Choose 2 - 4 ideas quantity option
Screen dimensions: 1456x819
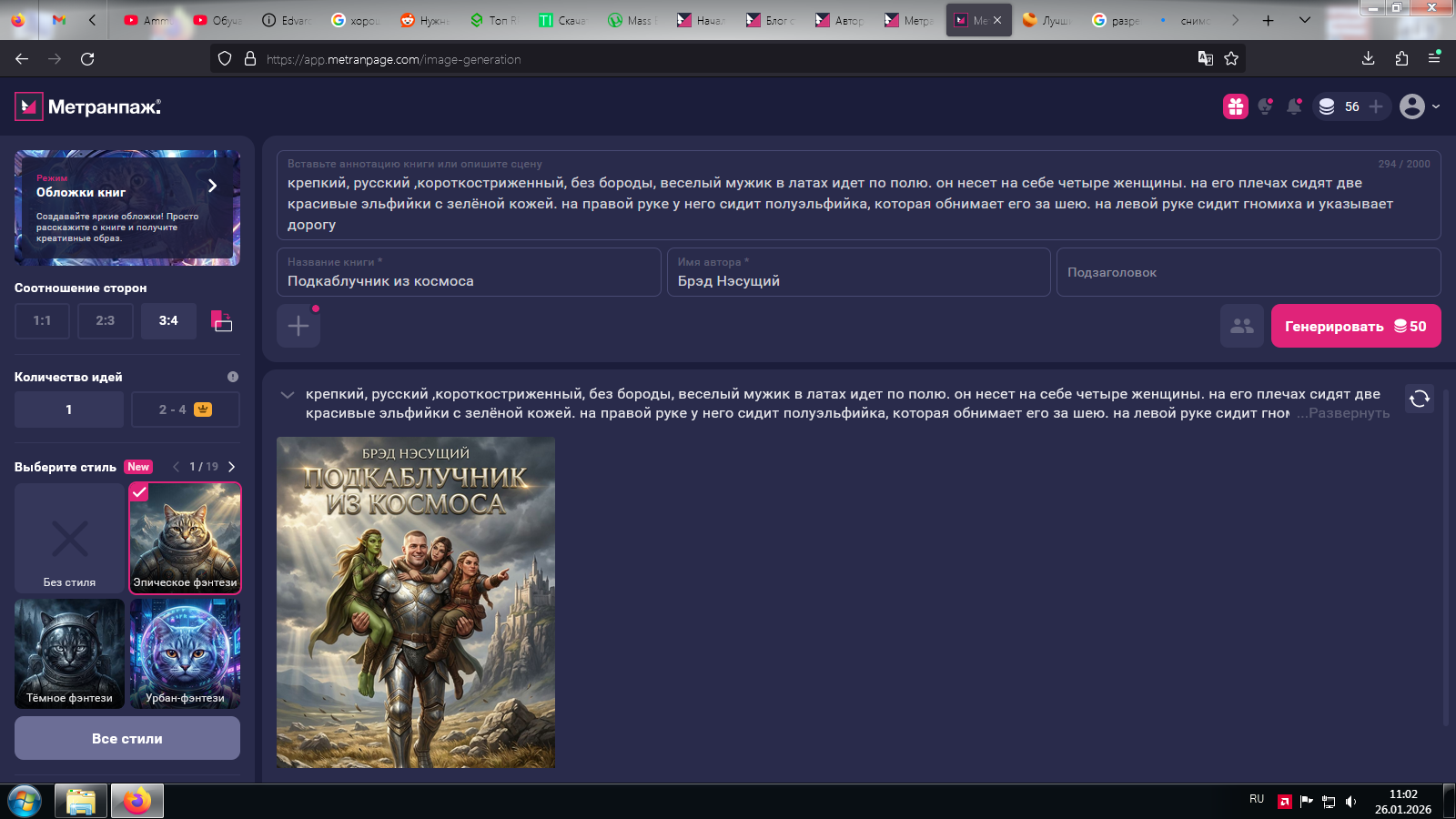click(186, 409)
